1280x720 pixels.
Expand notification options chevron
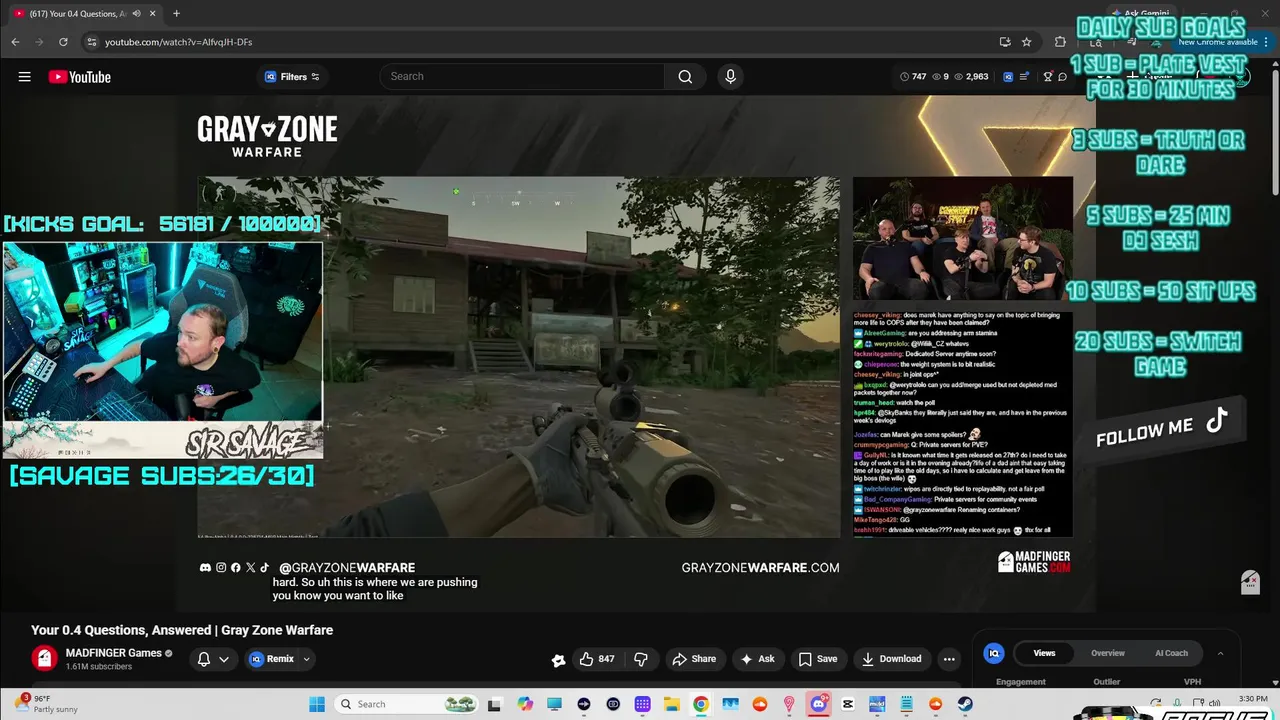[224, 659]
